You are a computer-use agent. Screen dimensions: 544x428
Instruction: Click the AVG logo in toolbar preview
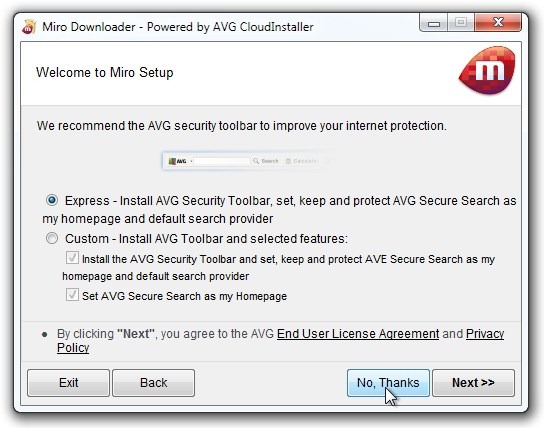(x=177, y=161)
